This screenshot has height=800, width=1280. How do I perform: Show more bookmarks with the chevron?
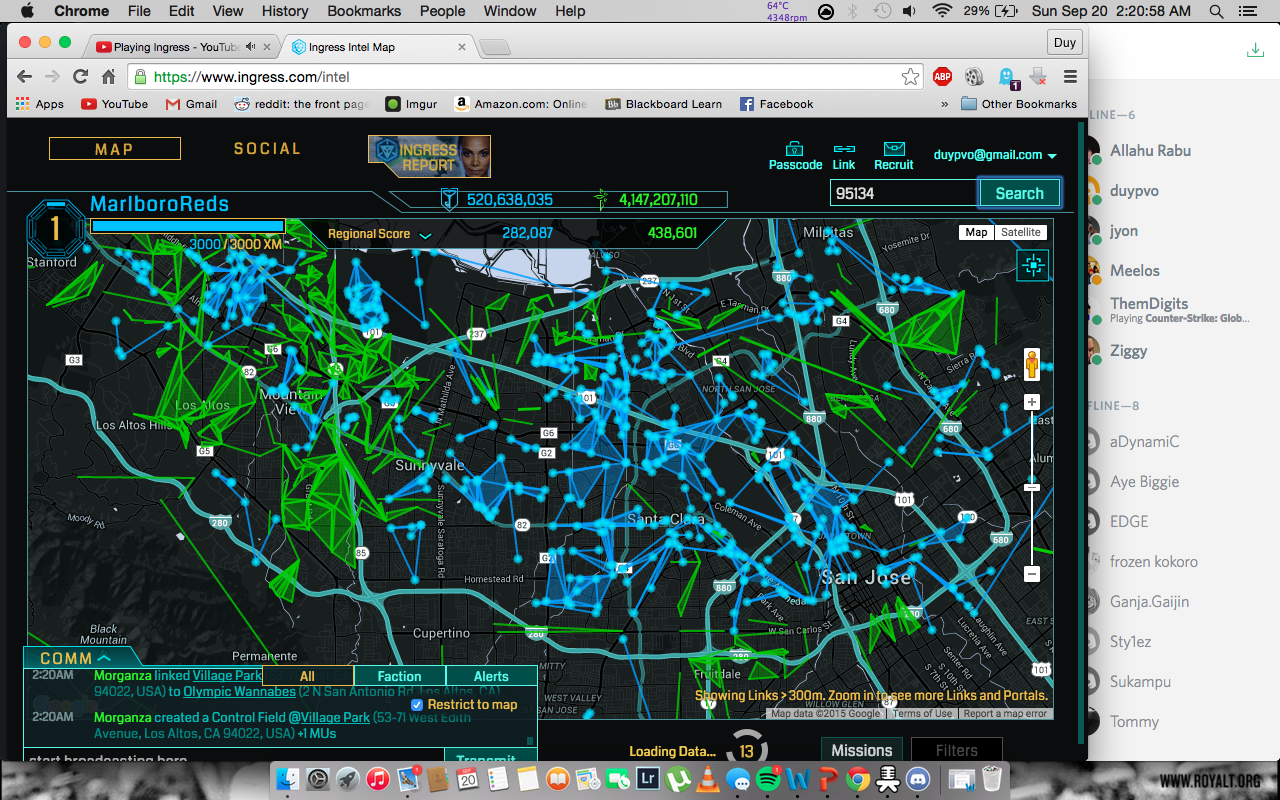pyautogui.click(x=944, y=104)
